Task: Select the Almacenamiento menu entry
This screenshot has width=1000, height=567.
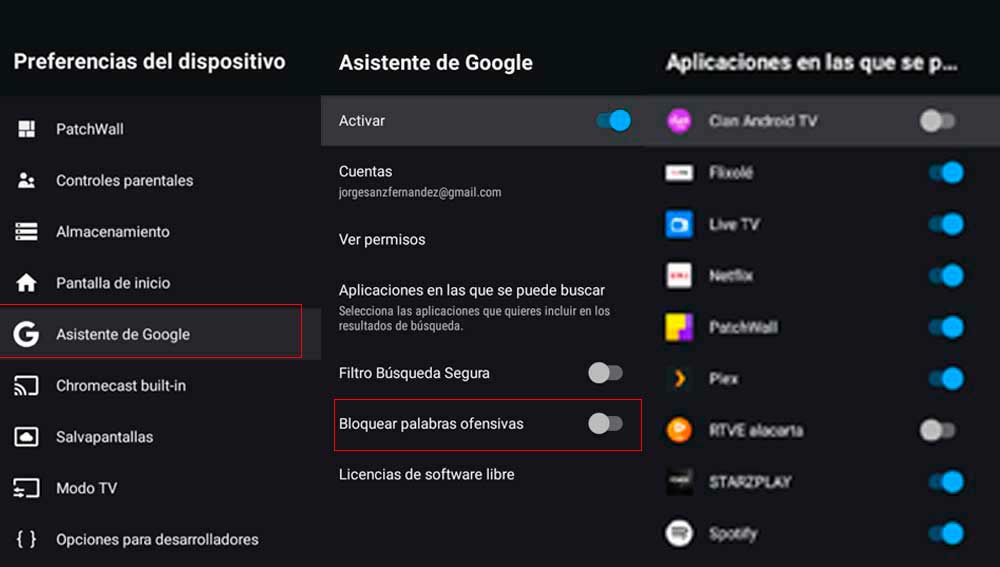Action: coord(160,232)
